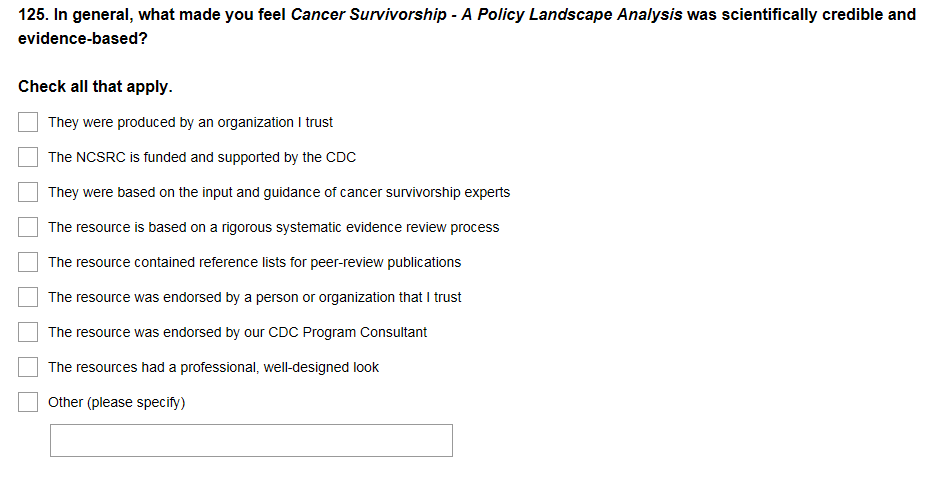Click label 'endorsed by our CDC Program Consultant'
The width and height of the screenshot is (938, 480).
tap(237, 332)
